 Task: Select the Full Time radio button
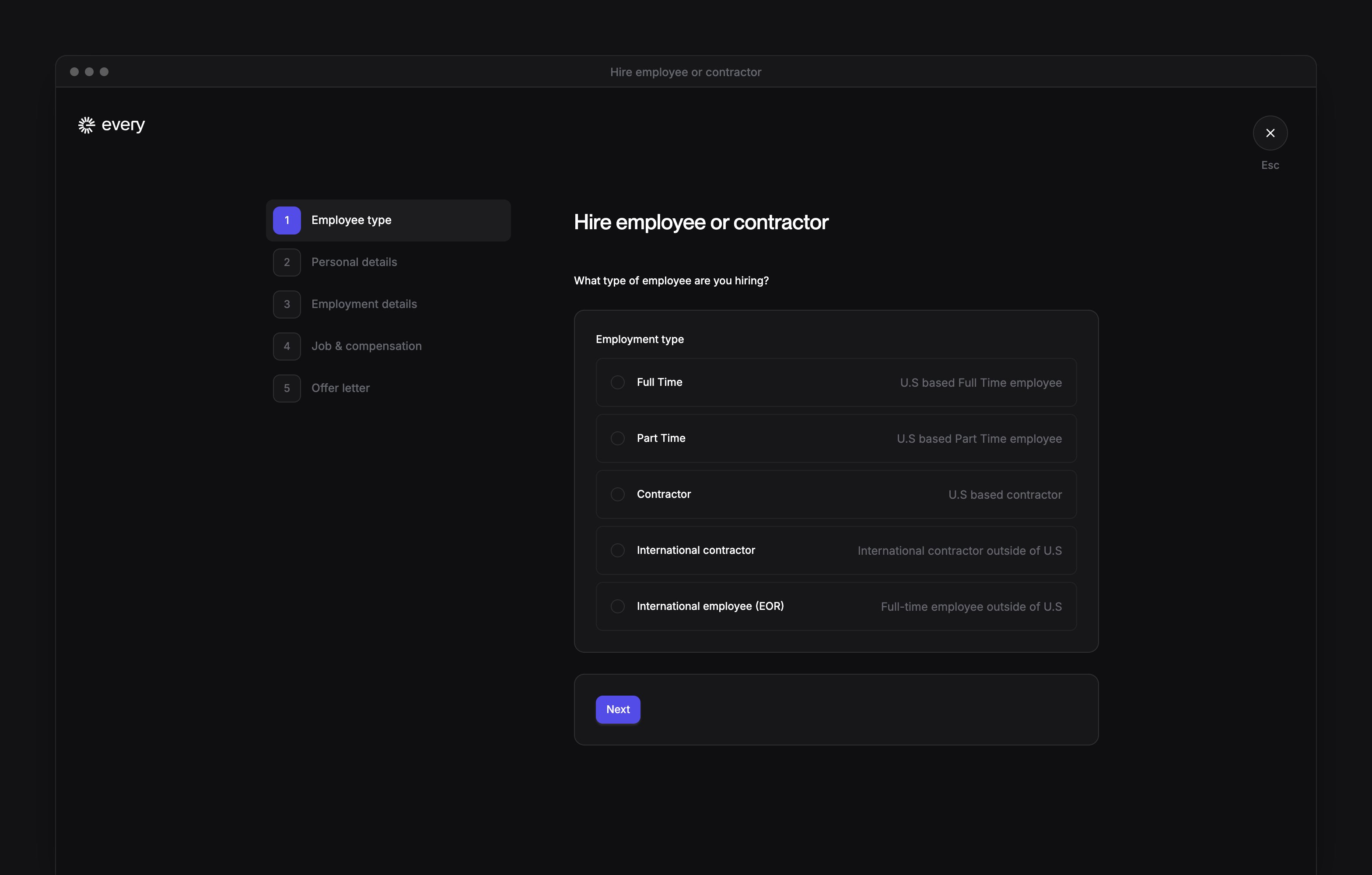pyautogui.click(x=618, y=382)
